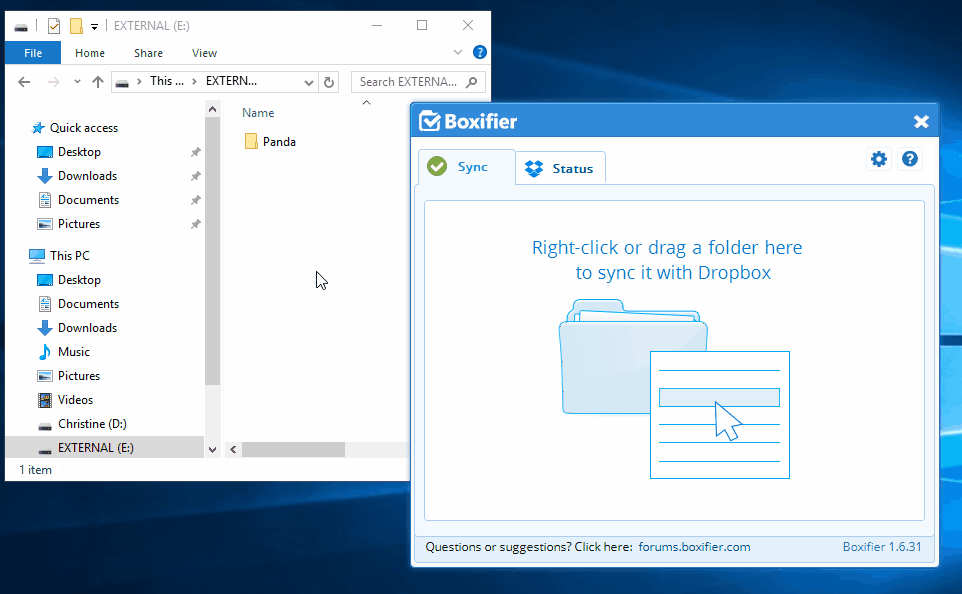Screen dimensions: 962x594
Task: Open the forums.boxifier.com link
Action: point(694,547)
